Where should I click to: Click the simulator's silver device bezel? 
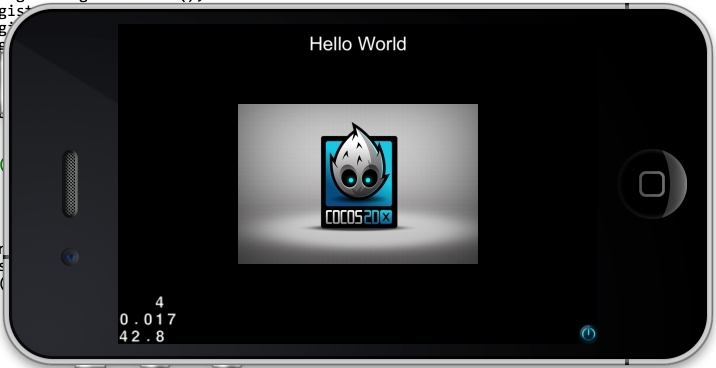(x=358, y=361)
